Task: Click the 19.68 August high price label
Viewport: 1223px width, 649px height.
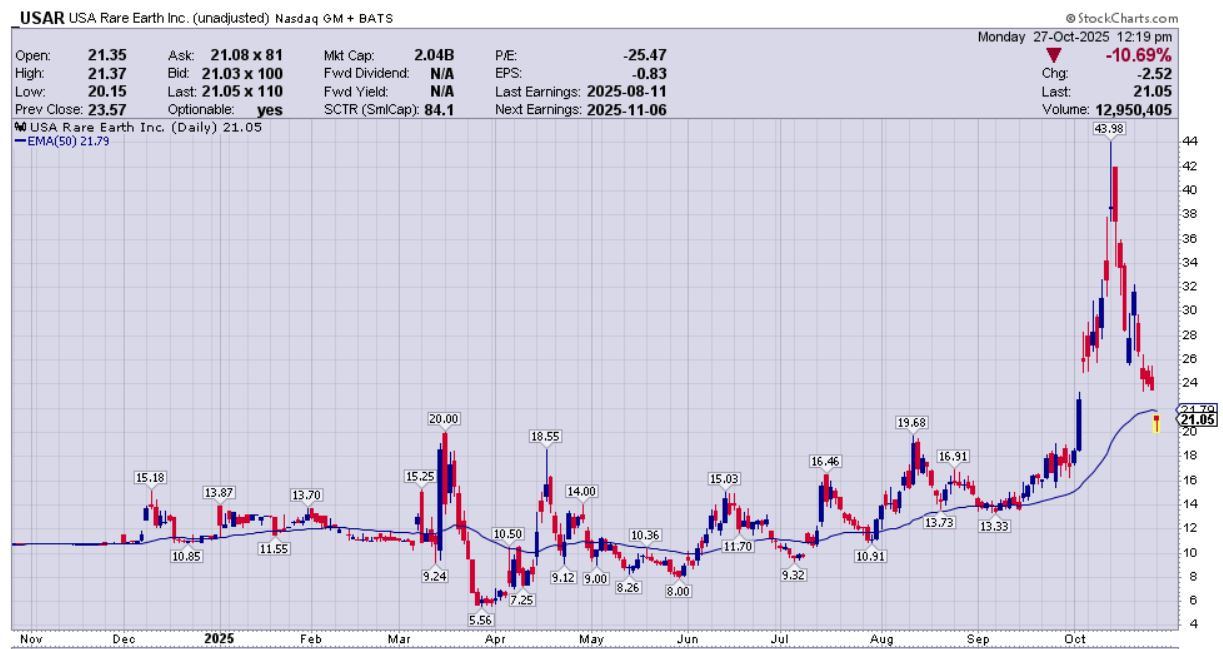Action: coord(913,422)
